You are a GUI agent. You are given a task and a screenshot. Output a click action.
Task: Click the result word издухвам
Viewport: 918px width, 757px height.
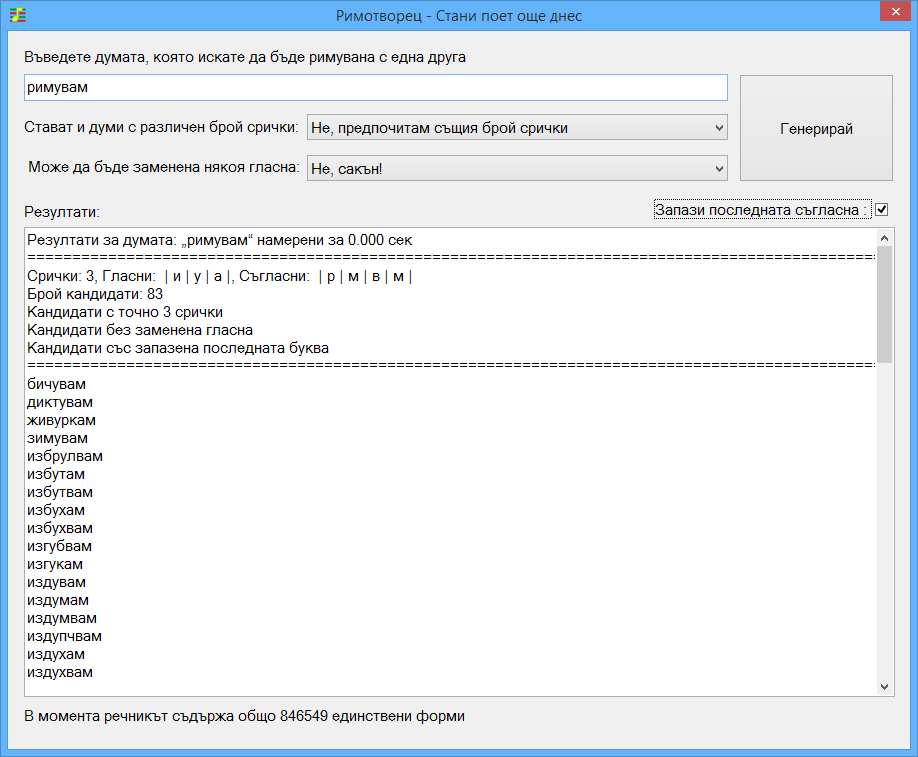point(60,672)
